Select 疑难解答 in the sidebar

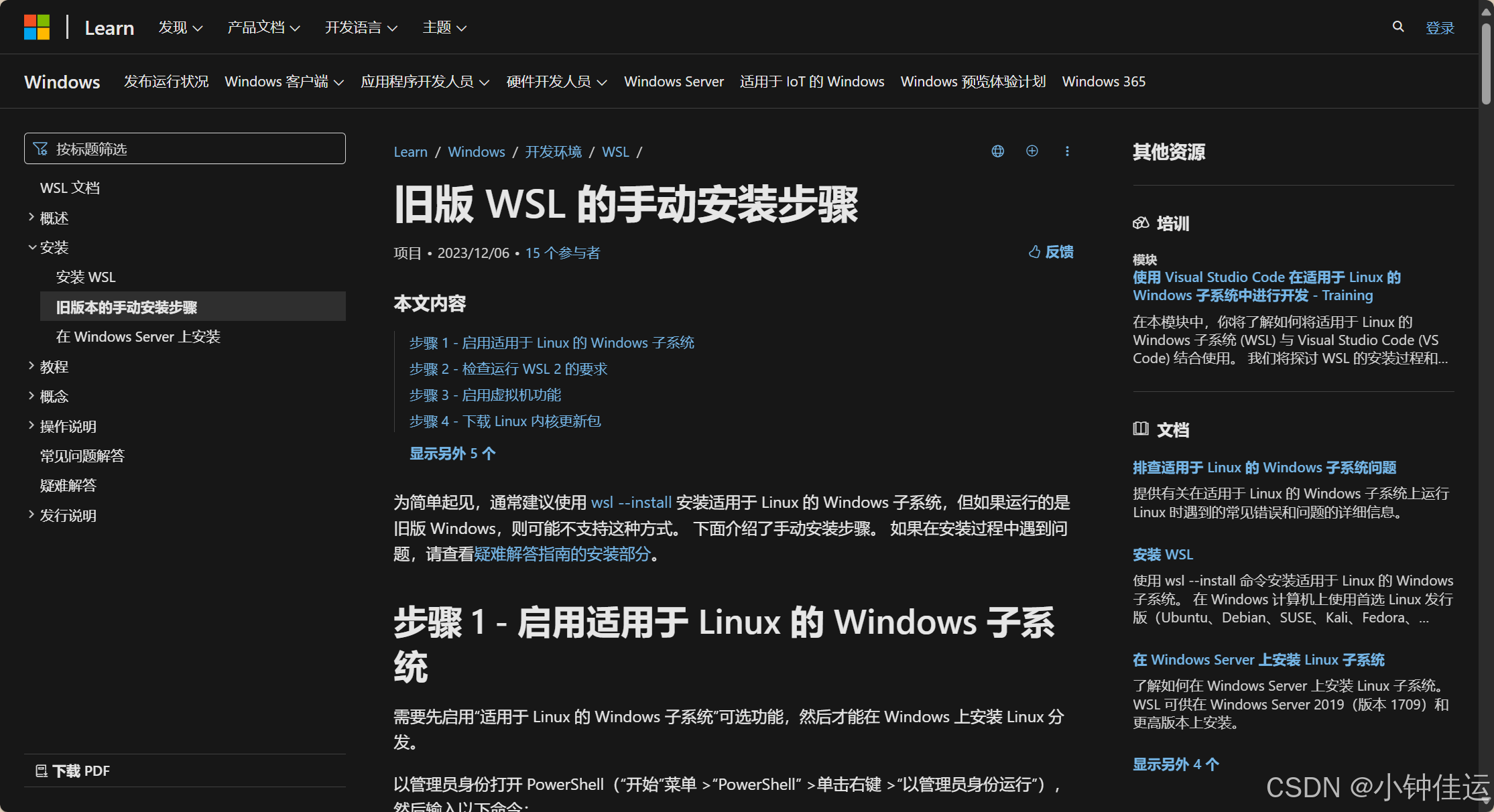[68, 485]
